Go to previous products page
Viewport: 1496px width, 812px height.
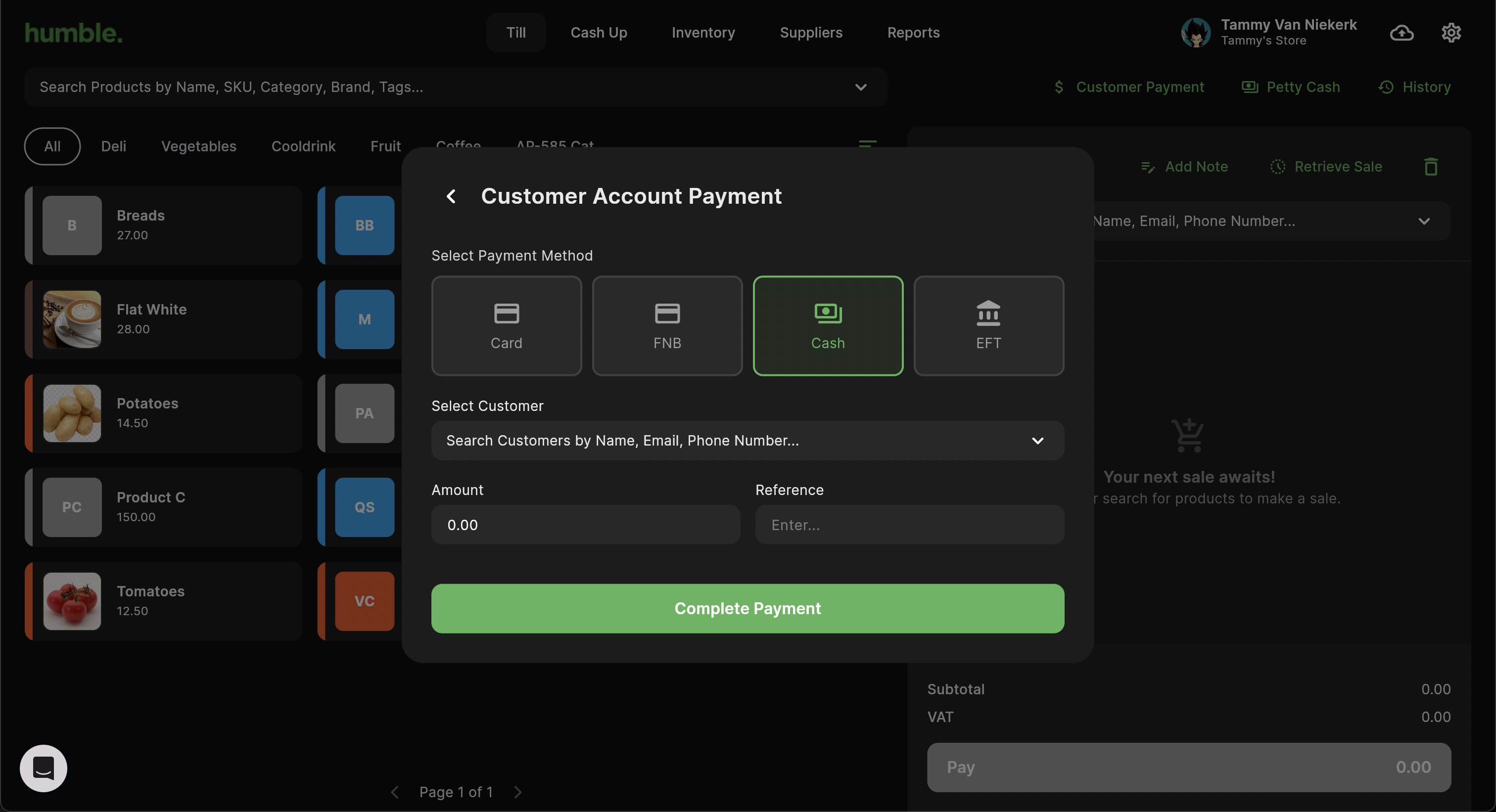[x=395, y=792]
